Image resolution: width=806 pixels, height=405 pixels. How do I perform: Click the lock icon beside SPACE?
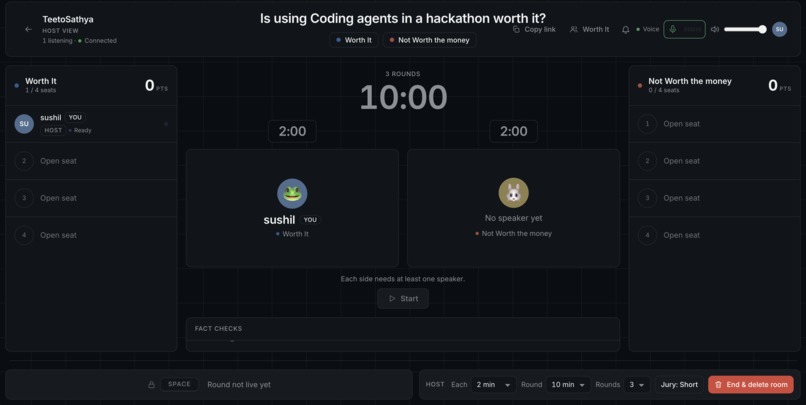151,384
